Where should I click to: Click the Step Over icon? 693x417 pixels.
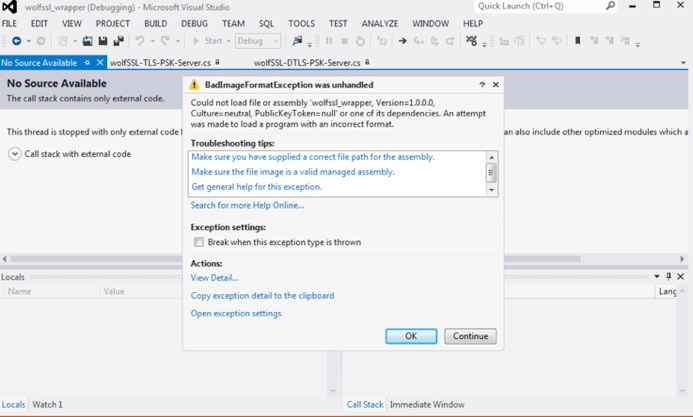[434, 41]
